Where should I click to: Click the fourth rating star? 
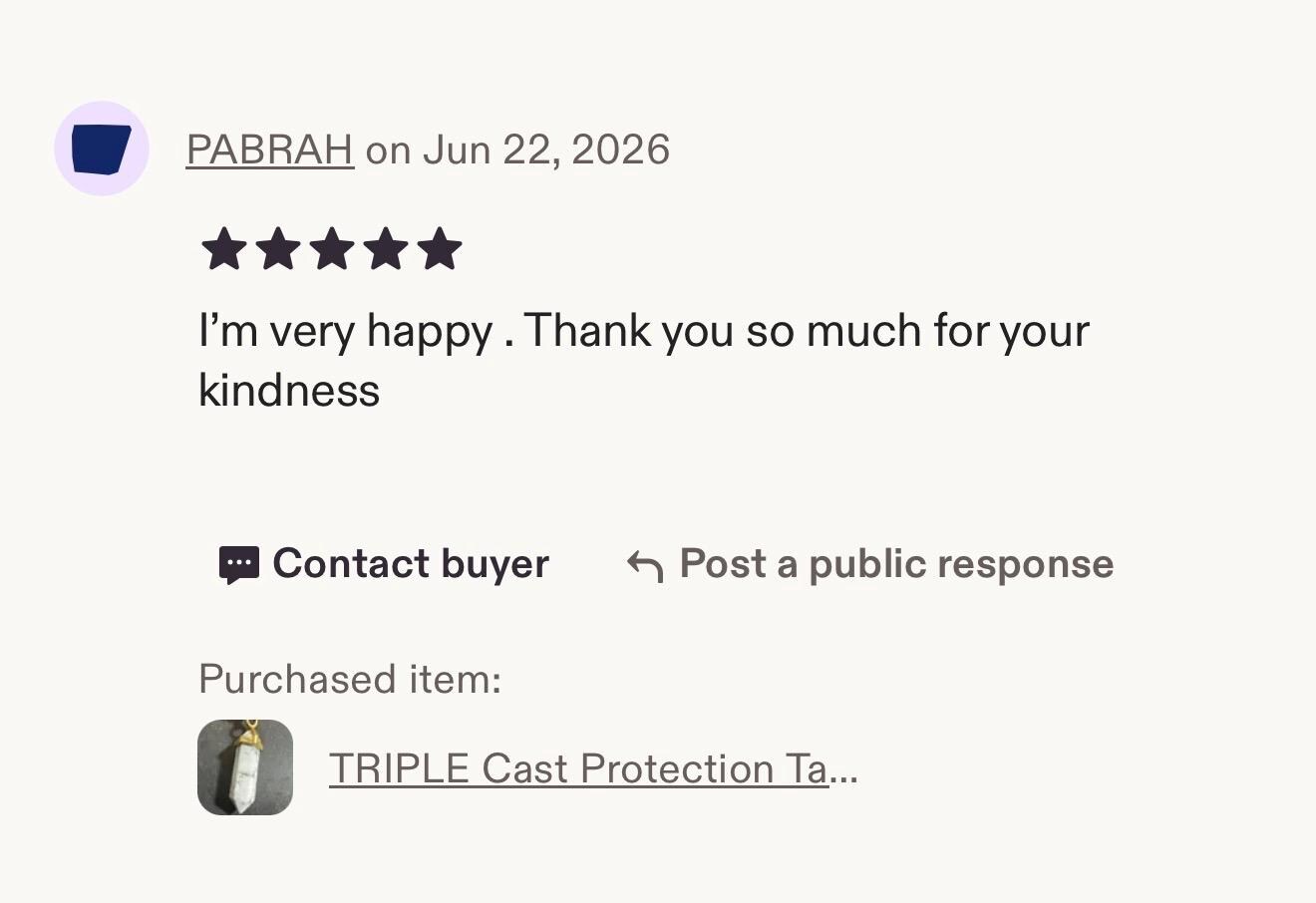coord(386,249)
